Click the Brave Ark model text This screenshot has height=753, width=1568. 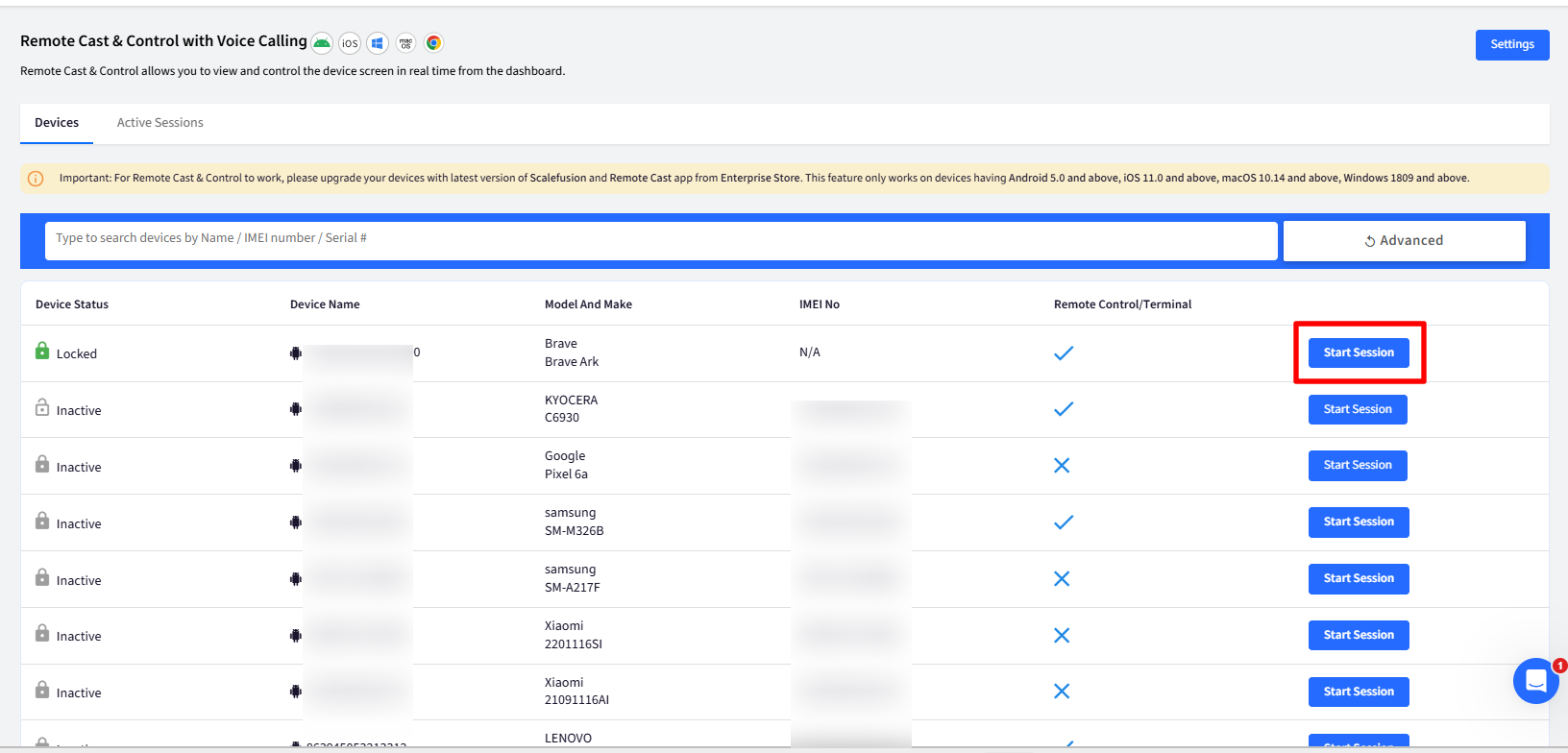point(572,352)
